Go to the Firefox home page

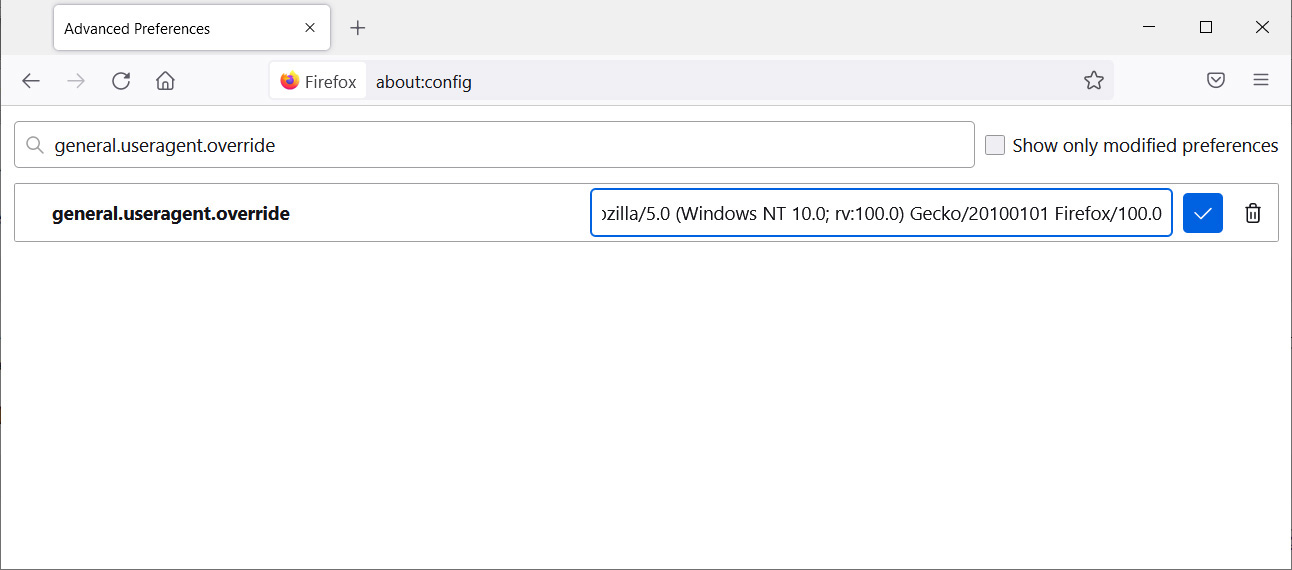point(166,81)
